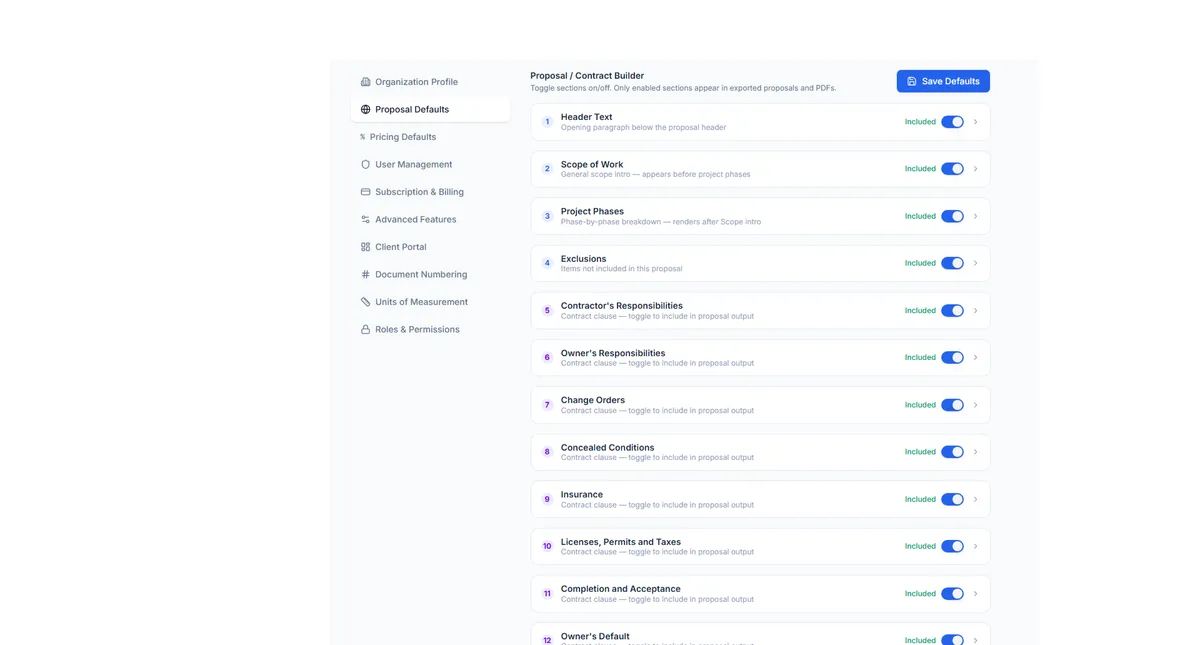Click the number 9 badge for Insurance
Screen dimensions: 1200x645
click(547, 499)
